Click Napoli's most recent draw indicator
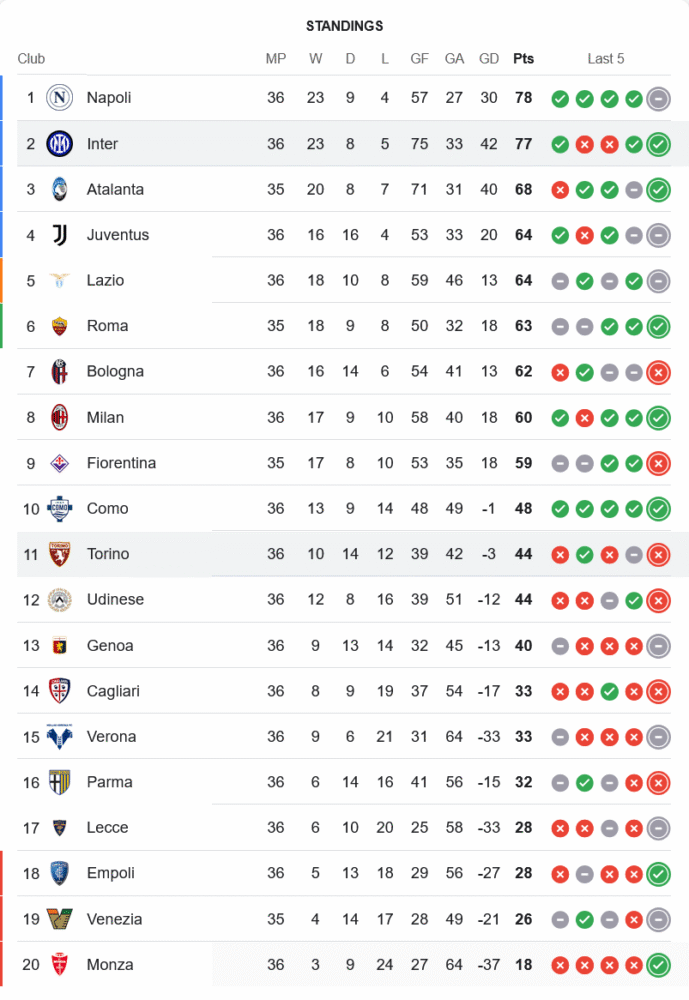Screen dimensions: 689x1000 (x=658, y=98)
